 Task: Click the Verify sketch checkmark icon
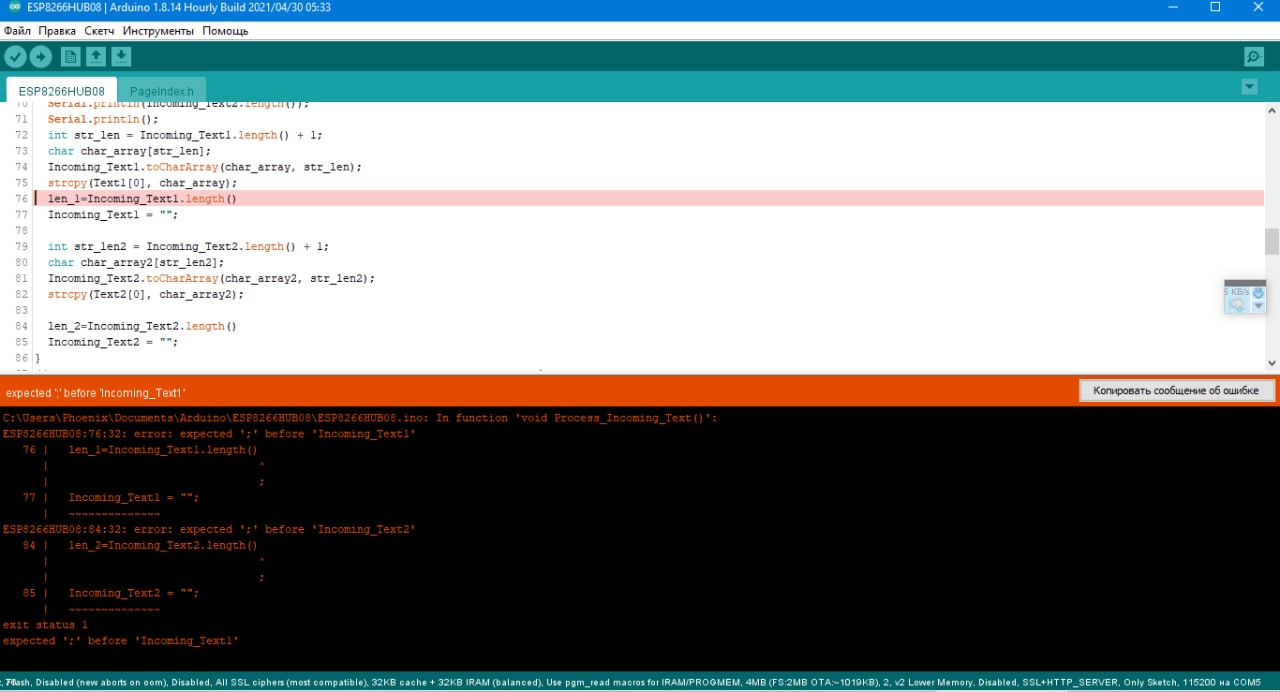point(15,57)
